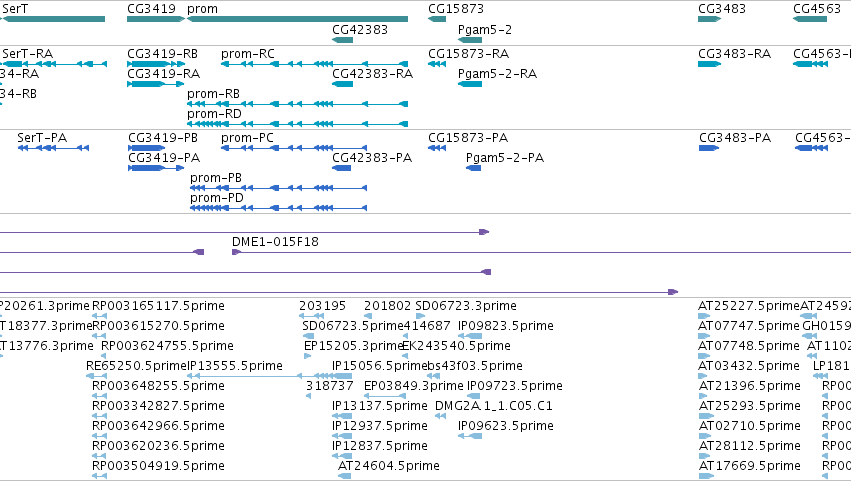Click the IP09623.5prime EST

470,436
